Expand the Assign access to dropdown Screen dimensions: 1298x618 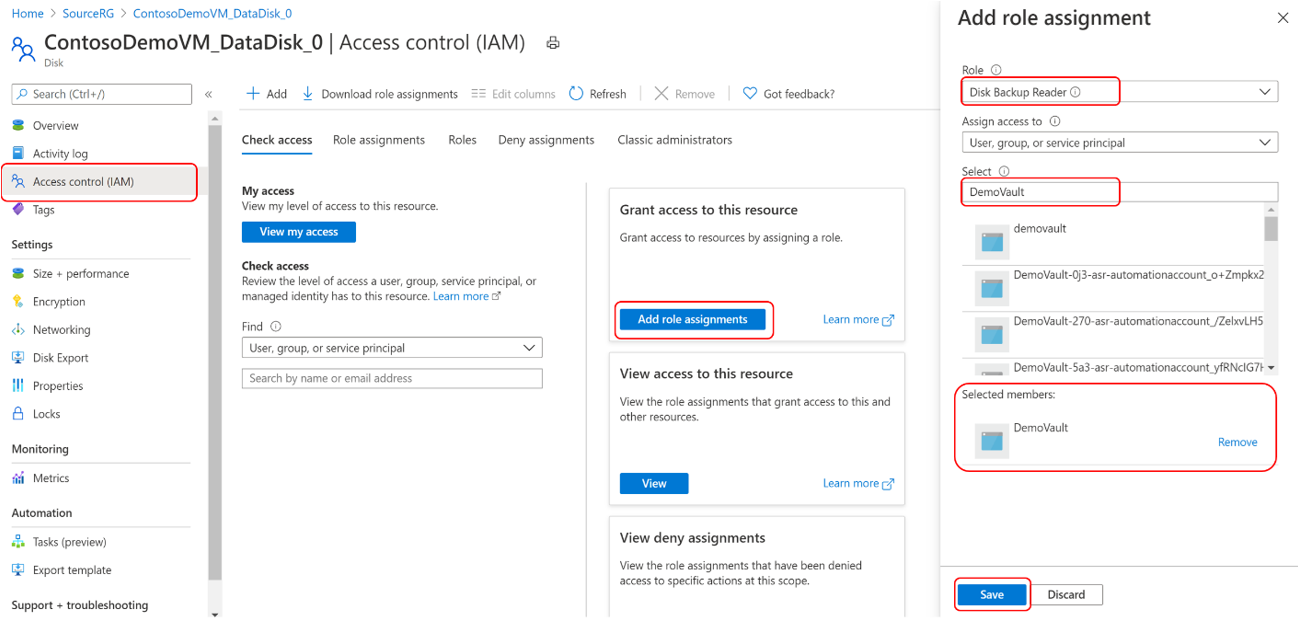tap(1118, 141)
